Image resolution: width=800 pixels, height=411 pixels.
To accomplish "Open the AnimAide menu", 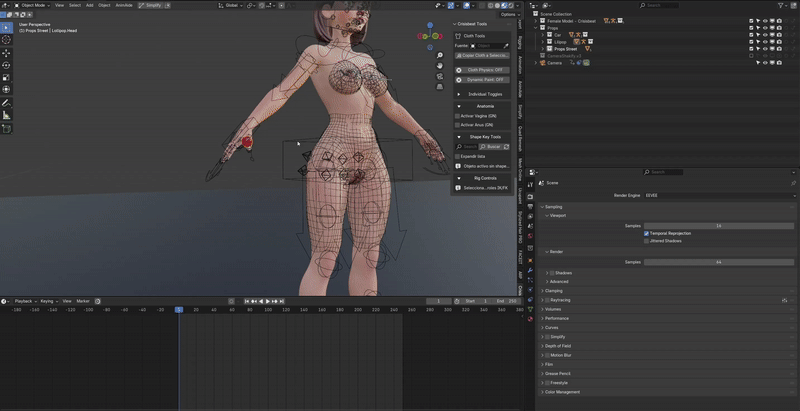I will pos(124,5).
